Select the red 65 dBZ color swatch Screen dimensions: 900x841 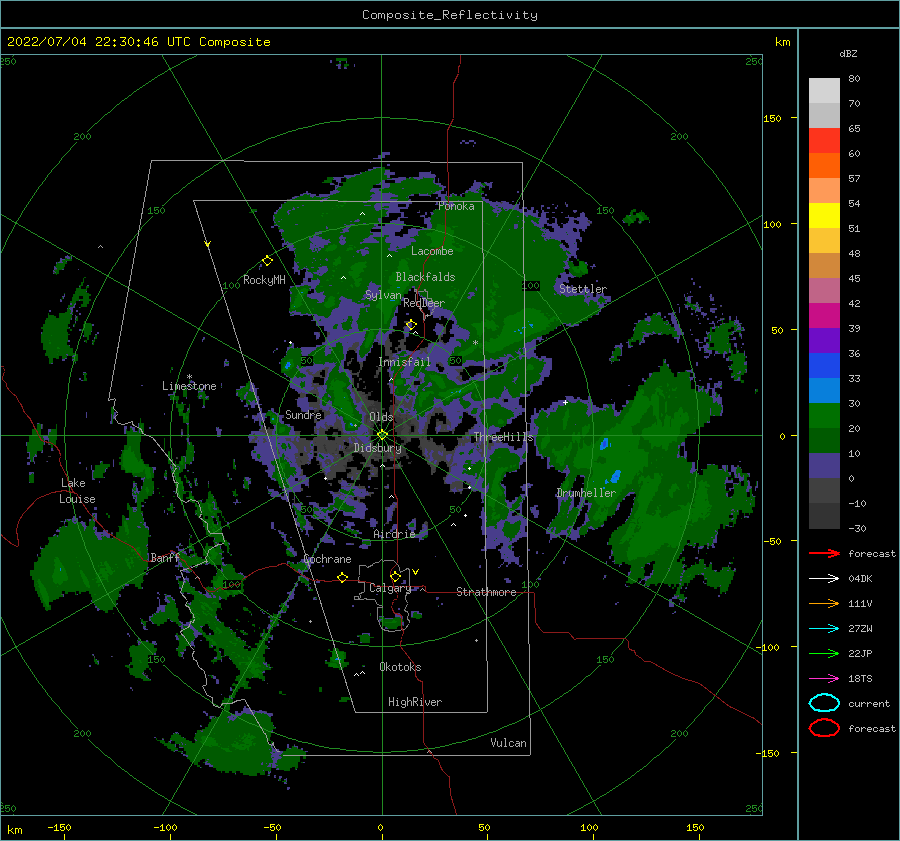point(824,141)
